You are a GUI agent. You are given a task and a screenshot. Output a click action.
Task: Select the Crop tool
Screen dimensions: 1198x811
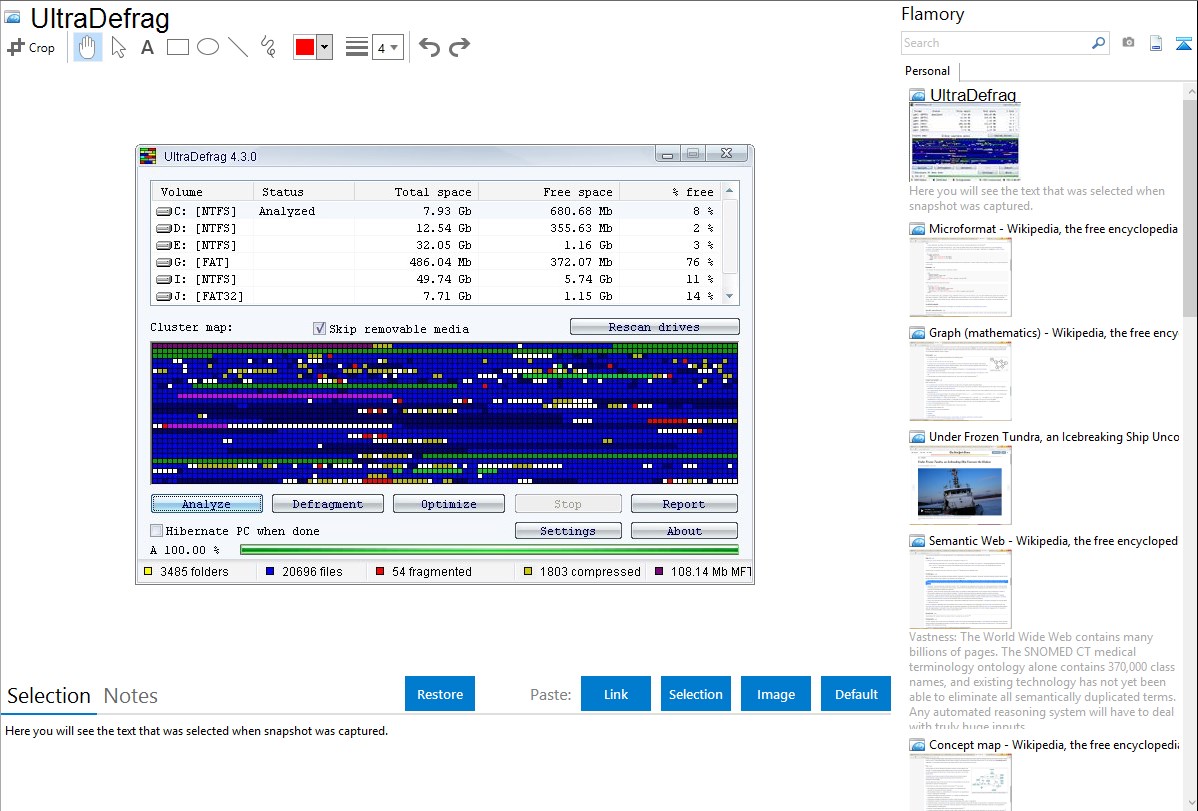[x=31, y=47]
